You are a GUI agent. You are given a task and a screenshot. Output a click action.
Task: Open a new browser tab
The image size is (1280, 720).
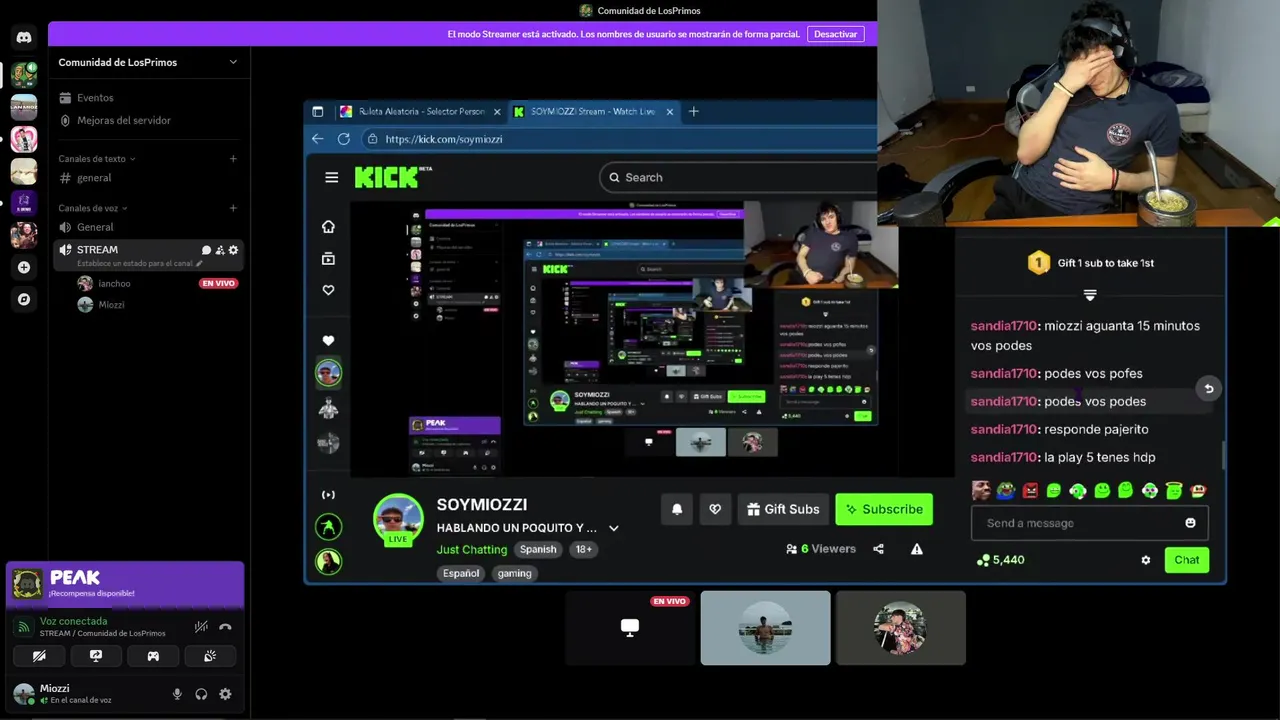point(694,111)
